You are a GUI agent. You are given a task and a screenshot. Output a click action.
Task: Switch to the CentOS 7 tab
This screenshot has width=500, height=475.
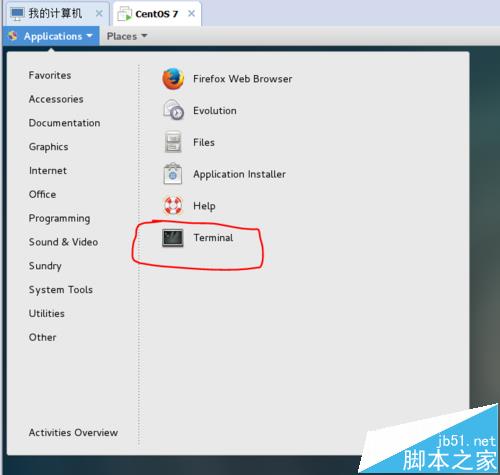(156, 14)
